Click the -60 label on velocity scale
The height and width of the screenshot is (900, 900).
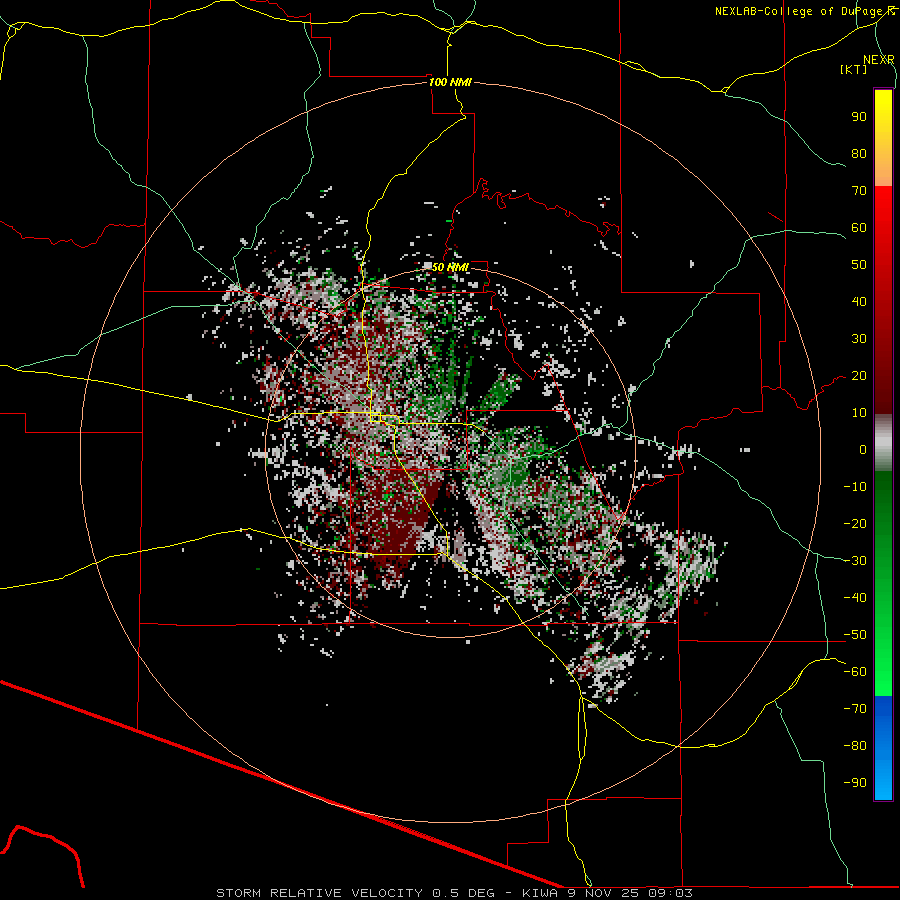click(855, 672)
